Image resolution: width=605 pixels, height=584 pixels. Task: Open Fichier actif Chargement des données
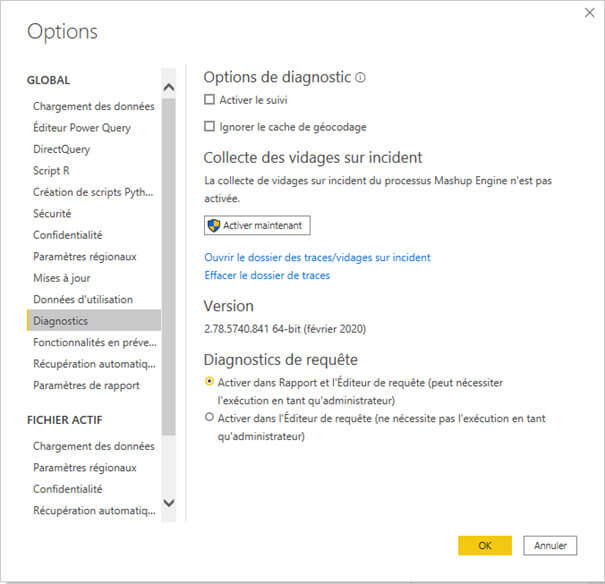coord(93,446)
